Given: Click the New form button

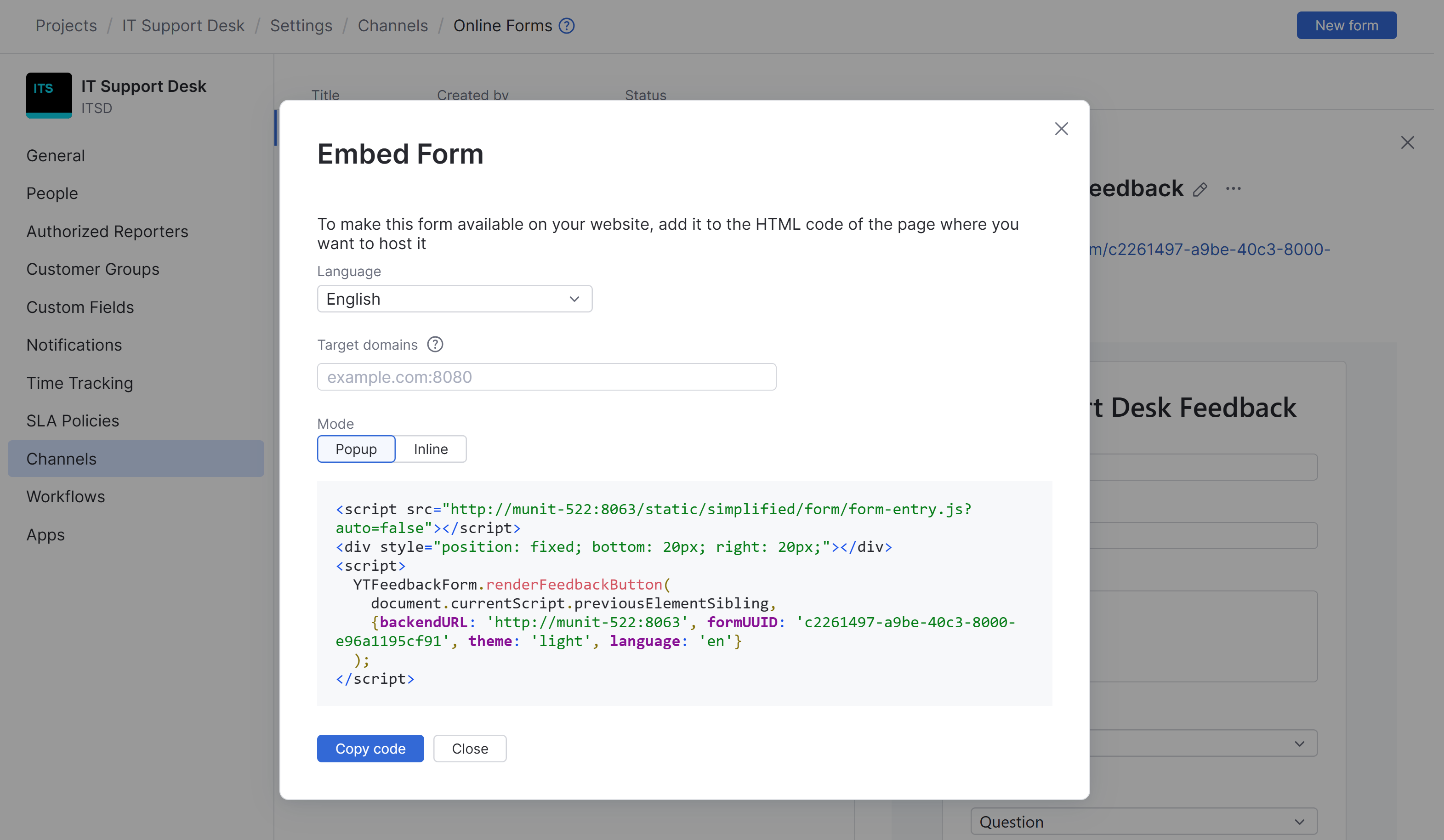Looking at the screenshot, I should point(1347,25).
